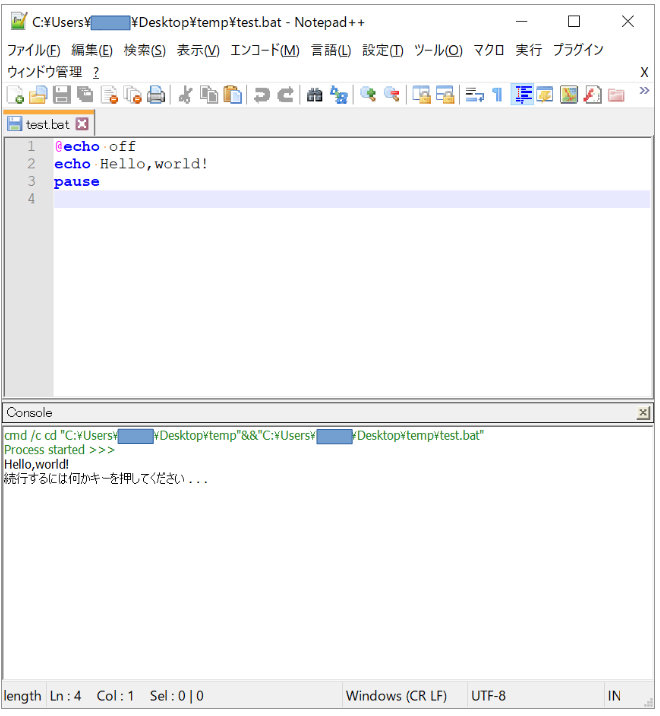This screenshot has height=716, width=660.
Task: Click the 'UTF-8' encoding status entry
Action: click(x=489, y=696)
